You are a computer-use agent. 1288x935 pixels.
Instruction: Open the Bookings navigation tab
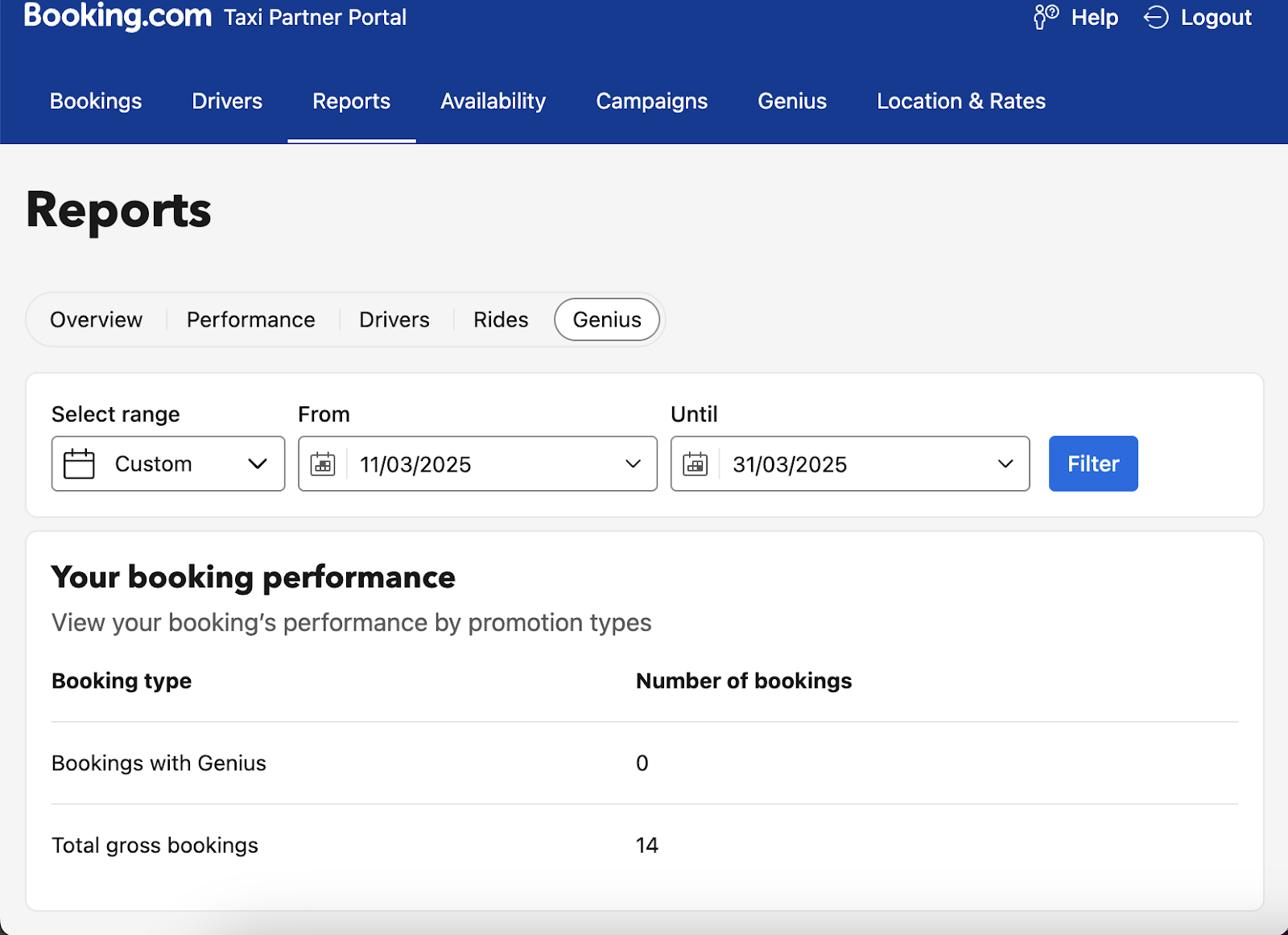96,101
